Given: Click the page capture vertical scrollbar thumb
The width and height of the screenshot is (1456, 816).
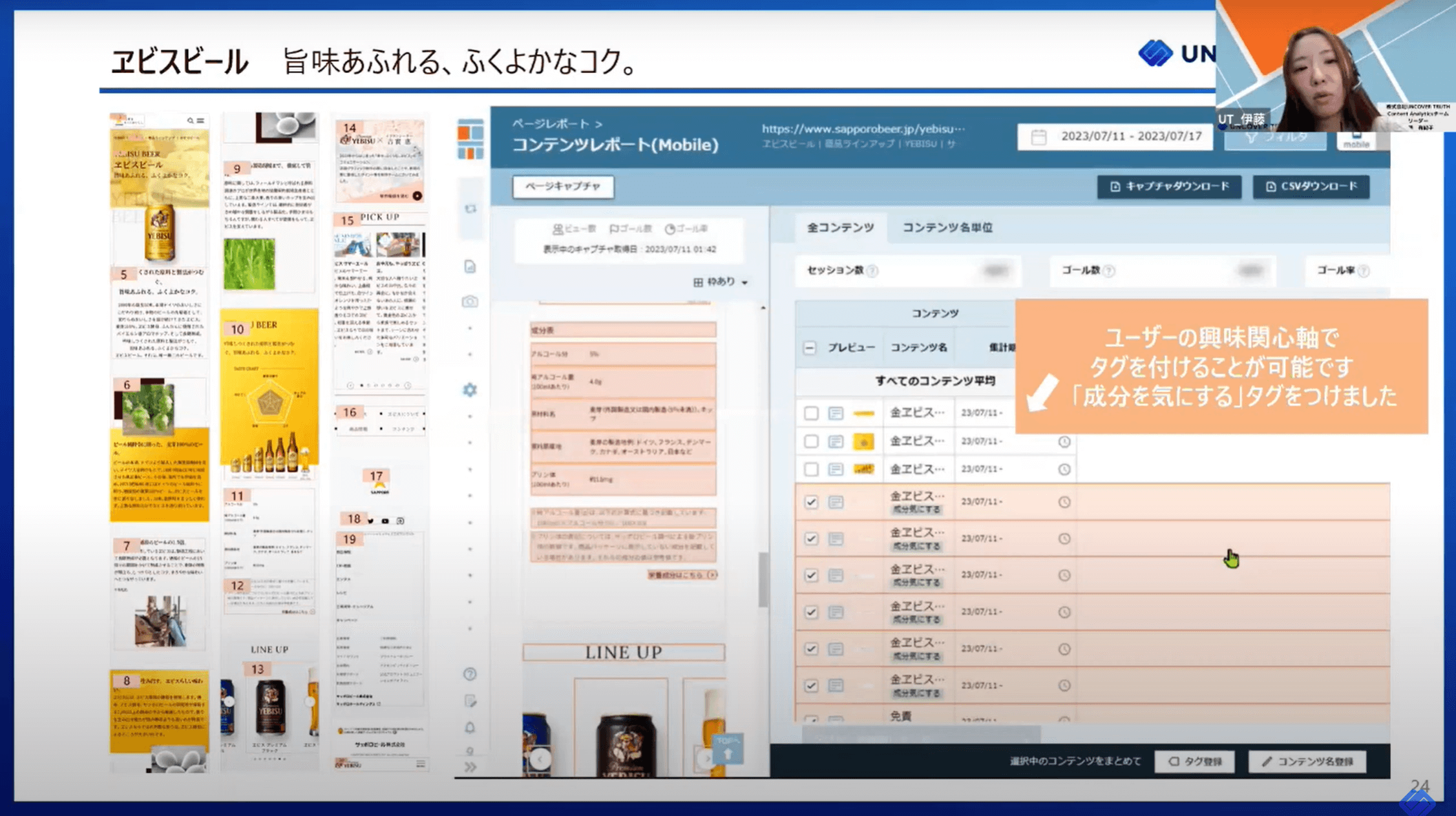Looking at the screenshot, I should pyautogui.click(x=763, y=579).
